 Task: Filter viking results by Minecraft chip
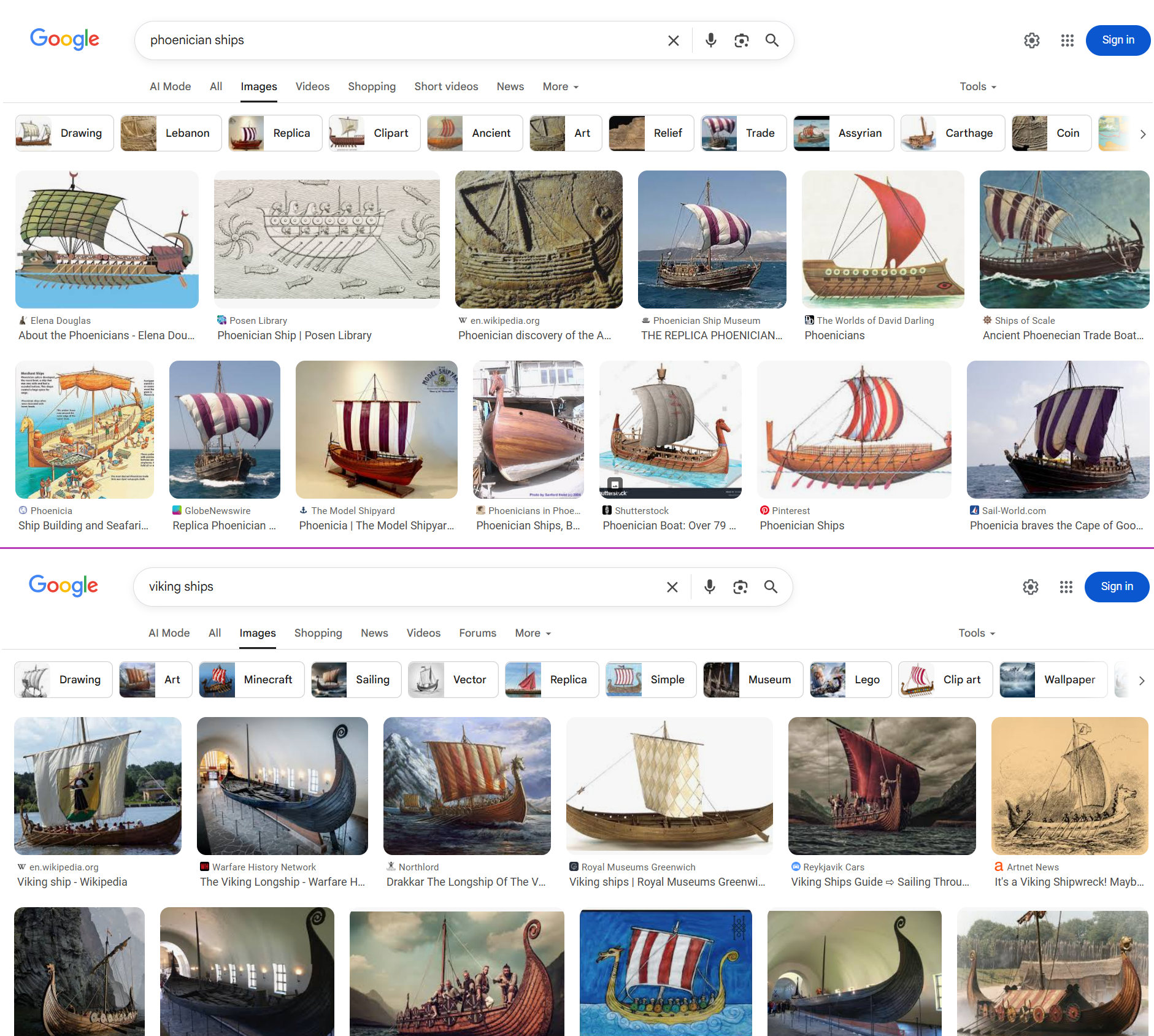[252, 680]
